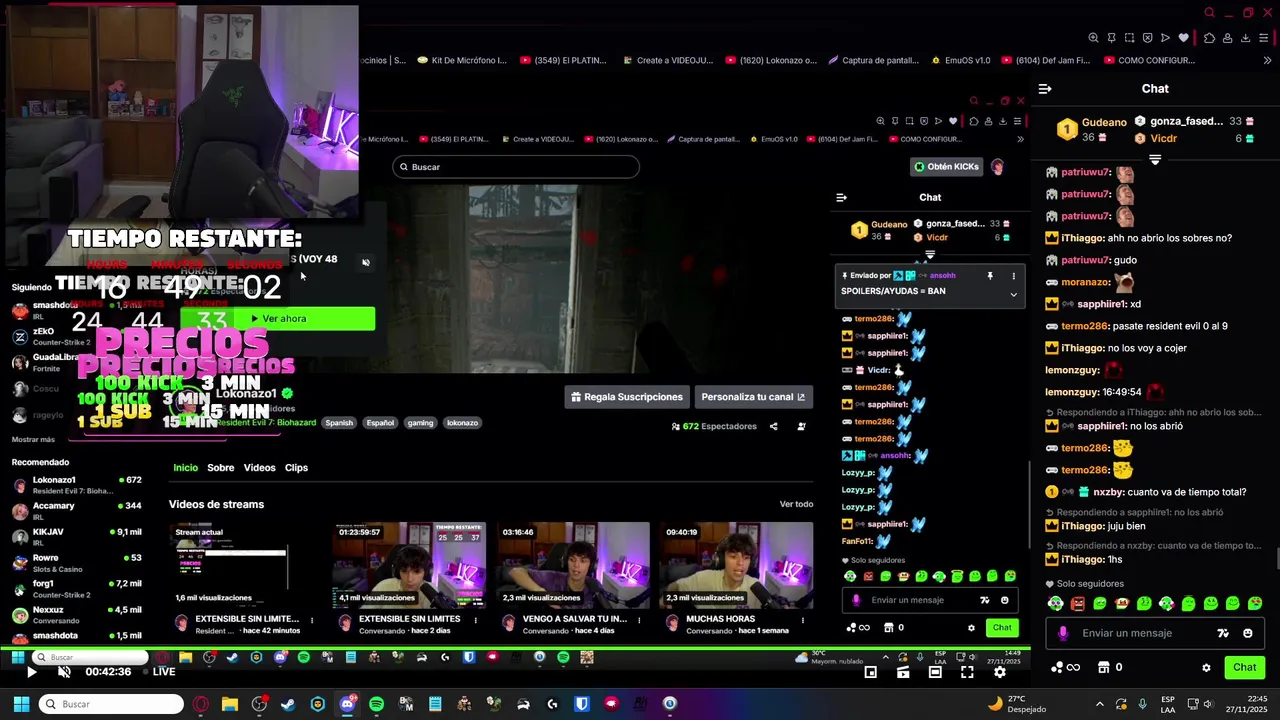Add page to bookmarks with heart icon
This screenshot has height=720, width=1280.
coord(1184,38)
